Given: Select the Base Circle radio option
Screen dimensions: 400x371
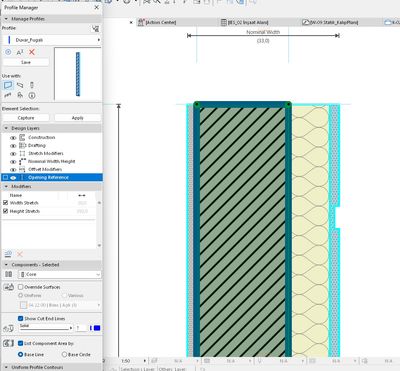Looking at the screenshot, I should 64,354.
